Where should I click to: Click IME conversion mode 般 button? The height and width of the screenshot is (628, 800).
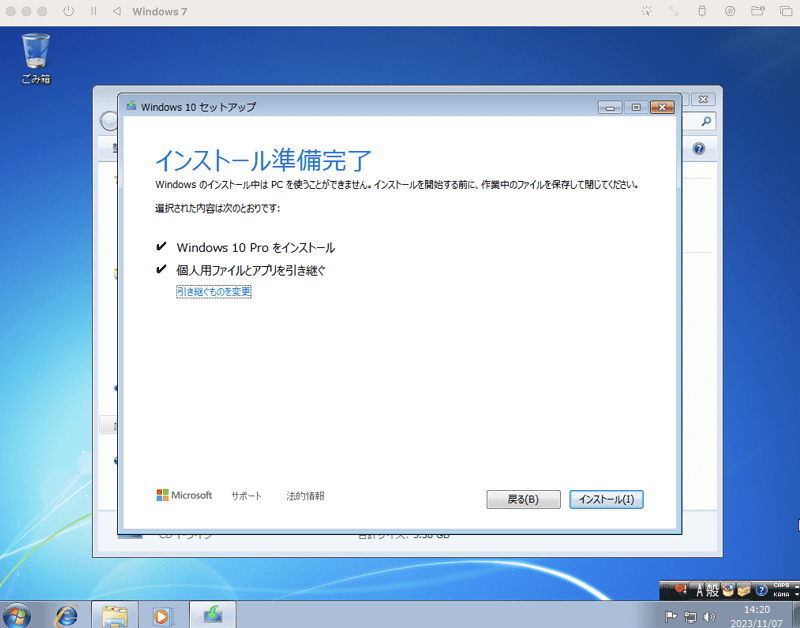(x=712, y=591)
